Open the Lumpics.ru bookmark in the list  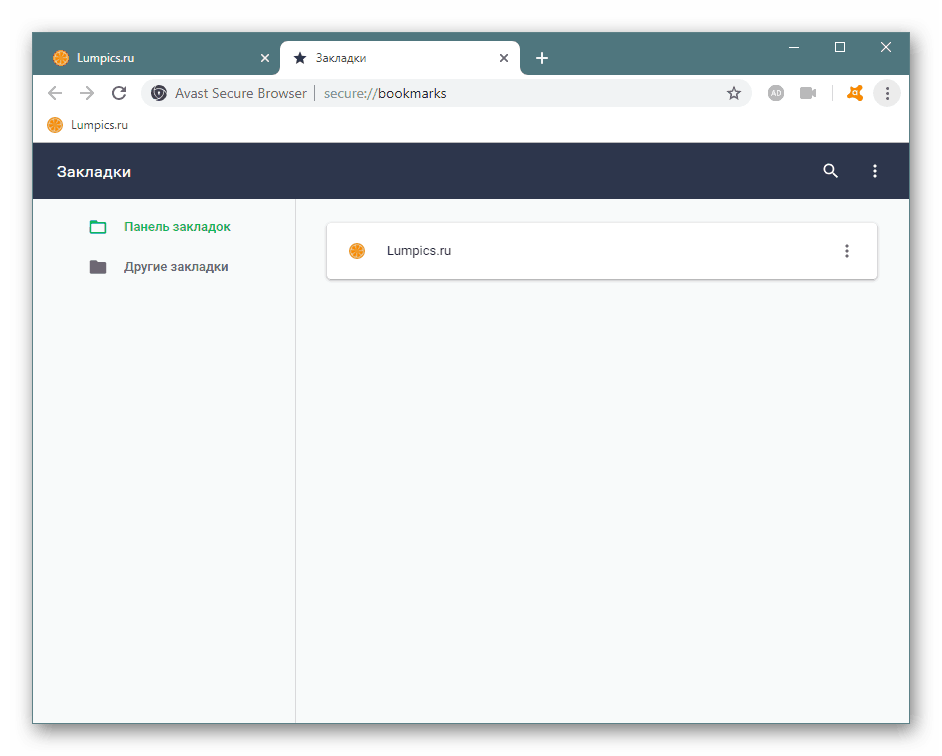pos(601,251)
